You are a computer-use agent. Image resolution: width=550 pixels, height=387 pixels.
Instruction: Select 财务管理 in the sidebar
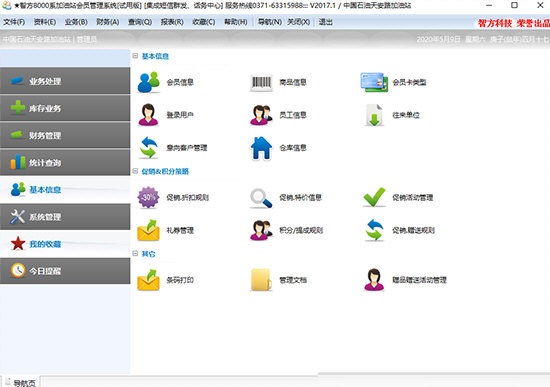tap(65, 135)
